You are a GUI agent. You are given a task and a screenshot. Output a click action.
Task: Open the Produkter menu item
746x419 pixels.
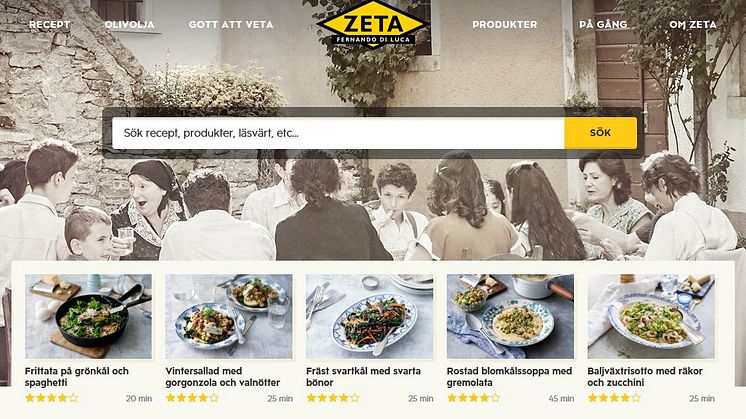[505, 24]
